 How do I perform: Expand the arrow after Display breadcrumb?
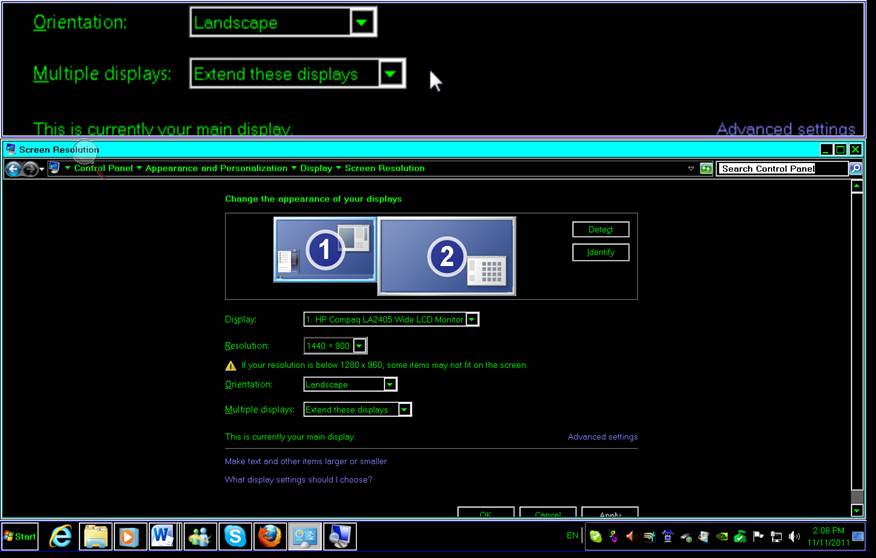[x=338, y=168]
